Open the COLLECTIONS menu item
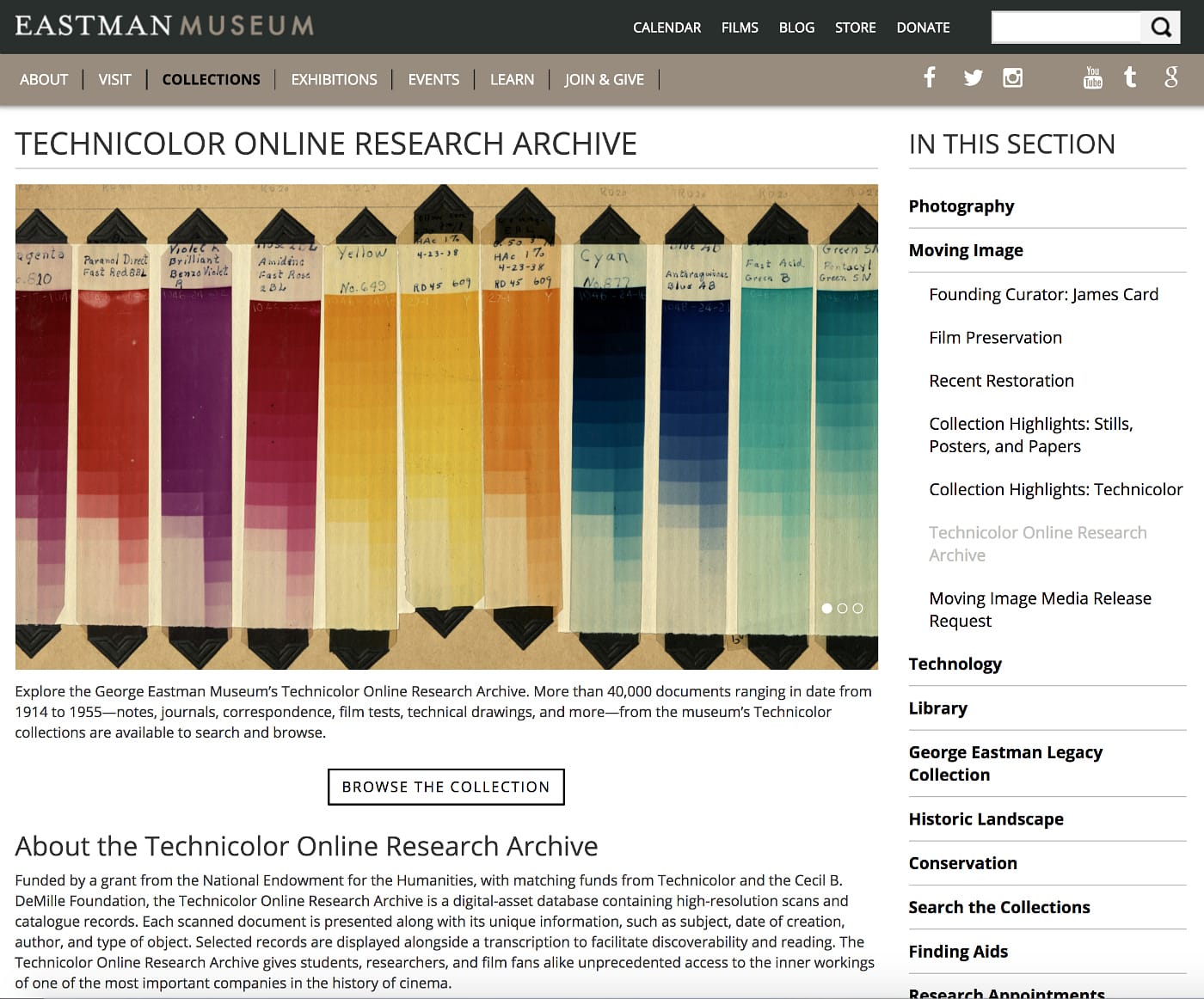Image resolution: width=1204 pixels, height=999 pixels. pos(211,79)
